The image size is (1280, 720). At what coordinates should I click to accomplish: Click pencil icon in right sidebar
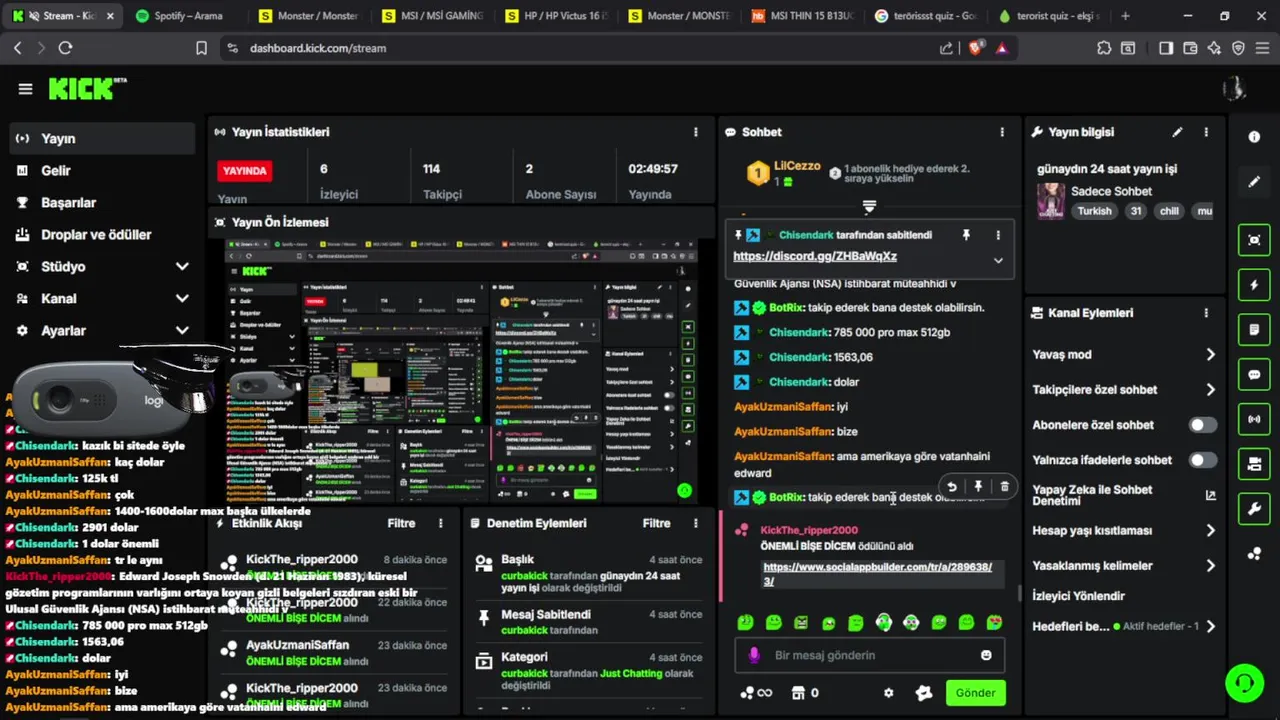[1254, 182]
